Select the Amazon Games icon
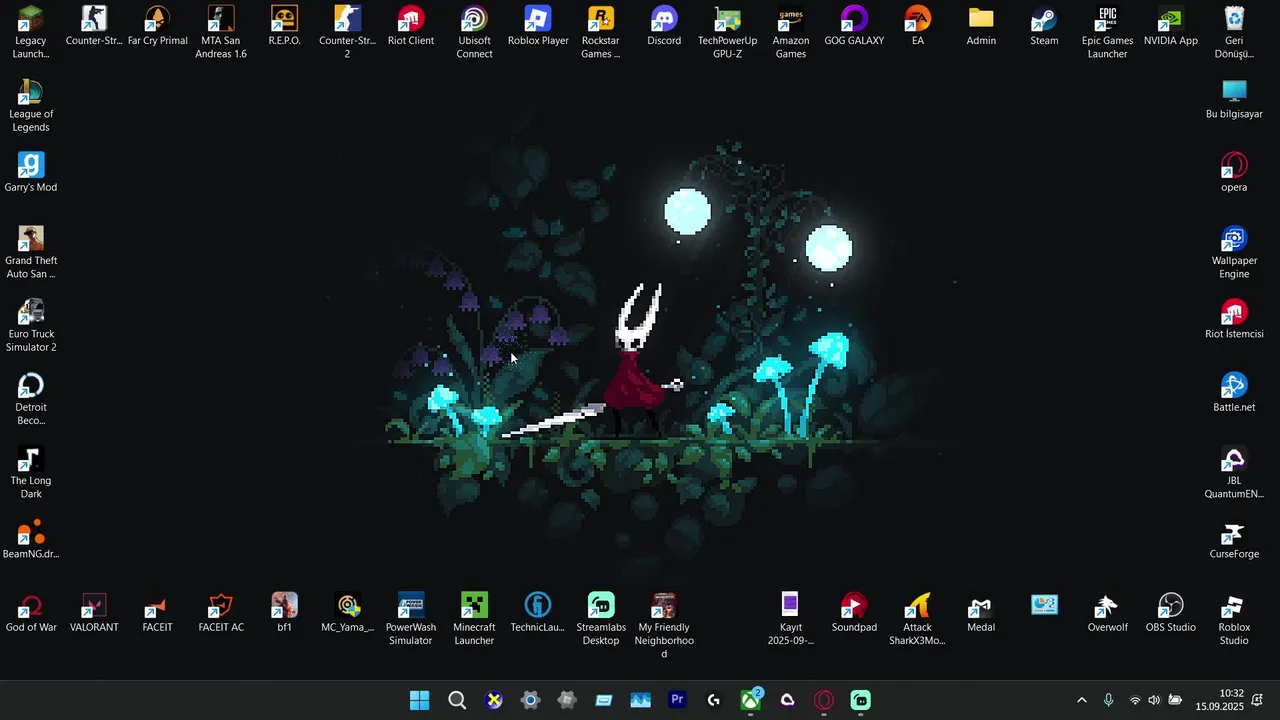 [791, 32]
